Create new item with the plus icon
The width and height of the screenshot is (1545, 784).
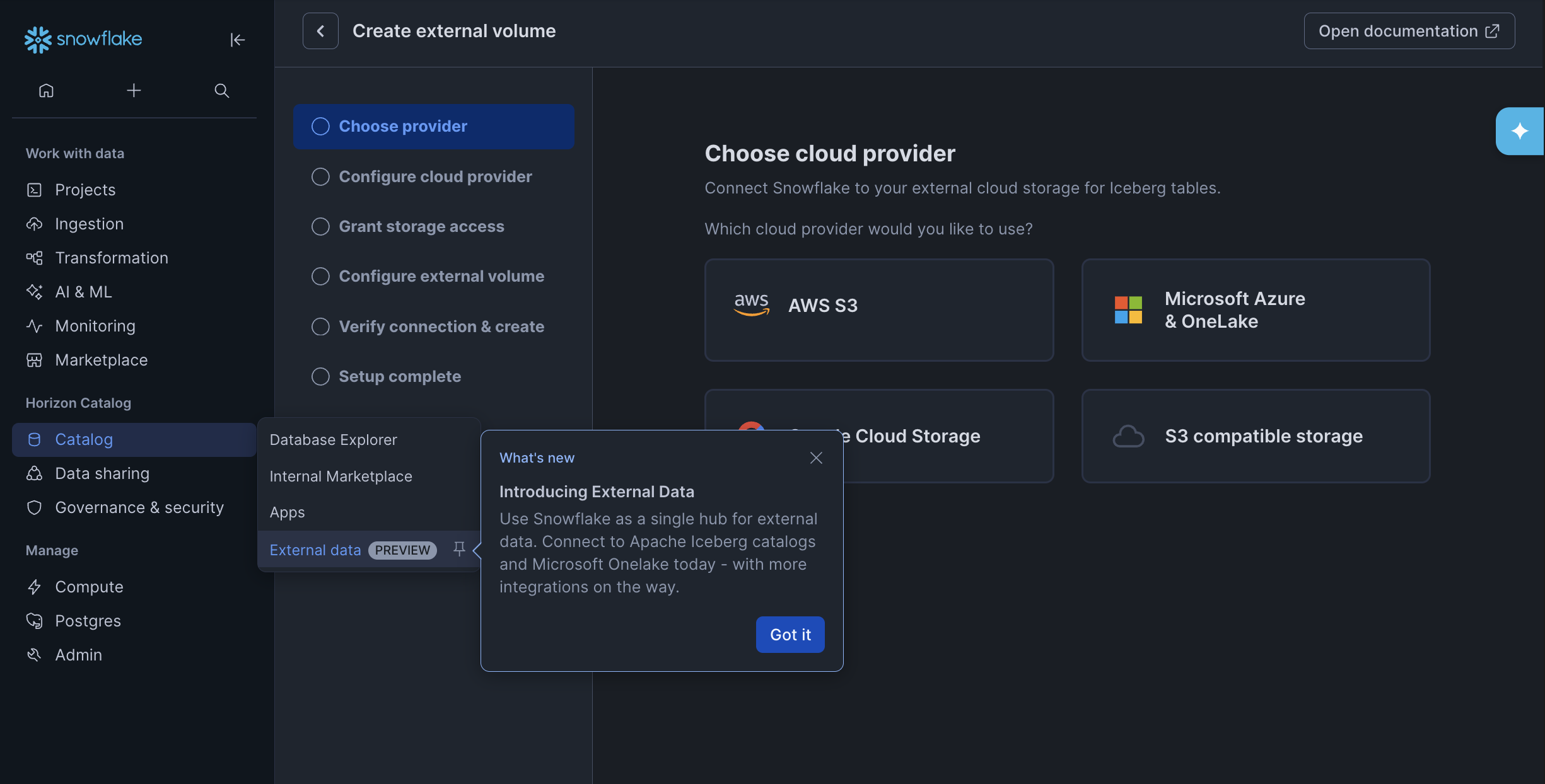point(134,90)
